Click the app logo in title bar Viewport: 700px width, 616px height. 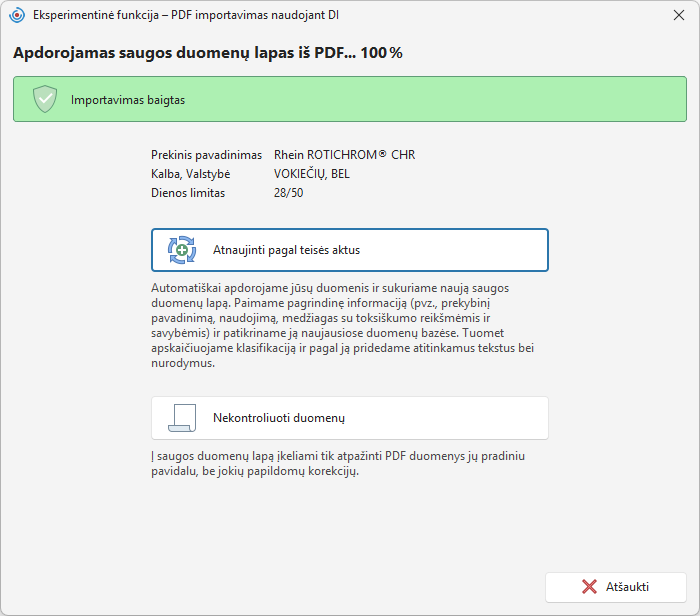click(x=17, y=15)
